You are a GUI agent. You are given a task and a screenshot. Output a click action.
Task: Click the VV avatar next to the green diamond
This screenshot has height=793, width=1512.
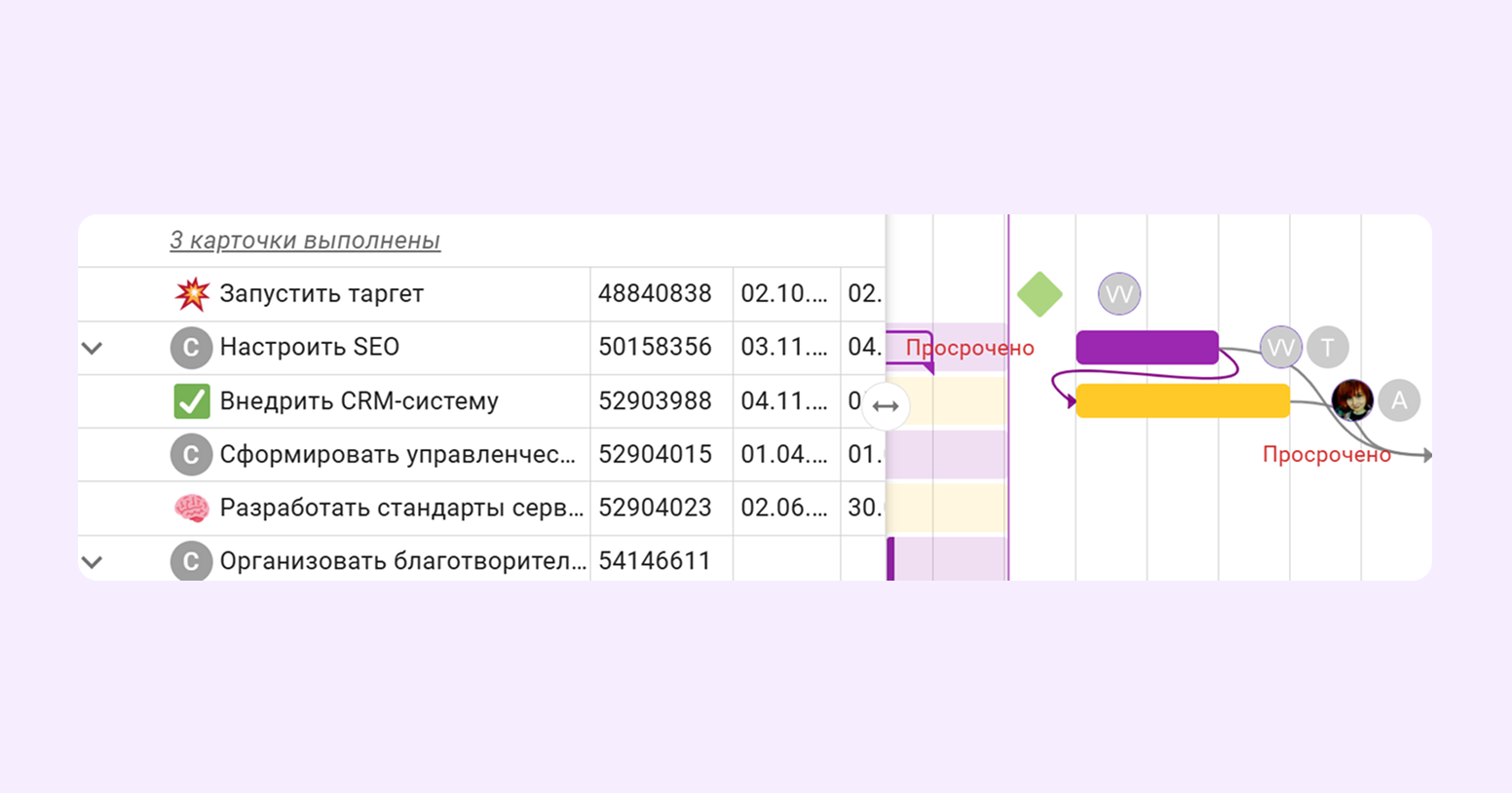1118,294
